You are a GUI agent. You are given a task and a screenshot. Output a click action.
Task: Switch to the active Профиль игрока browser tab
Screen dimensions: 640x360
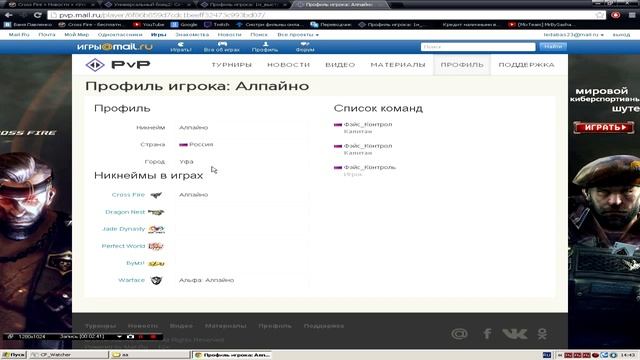point(339,4)
